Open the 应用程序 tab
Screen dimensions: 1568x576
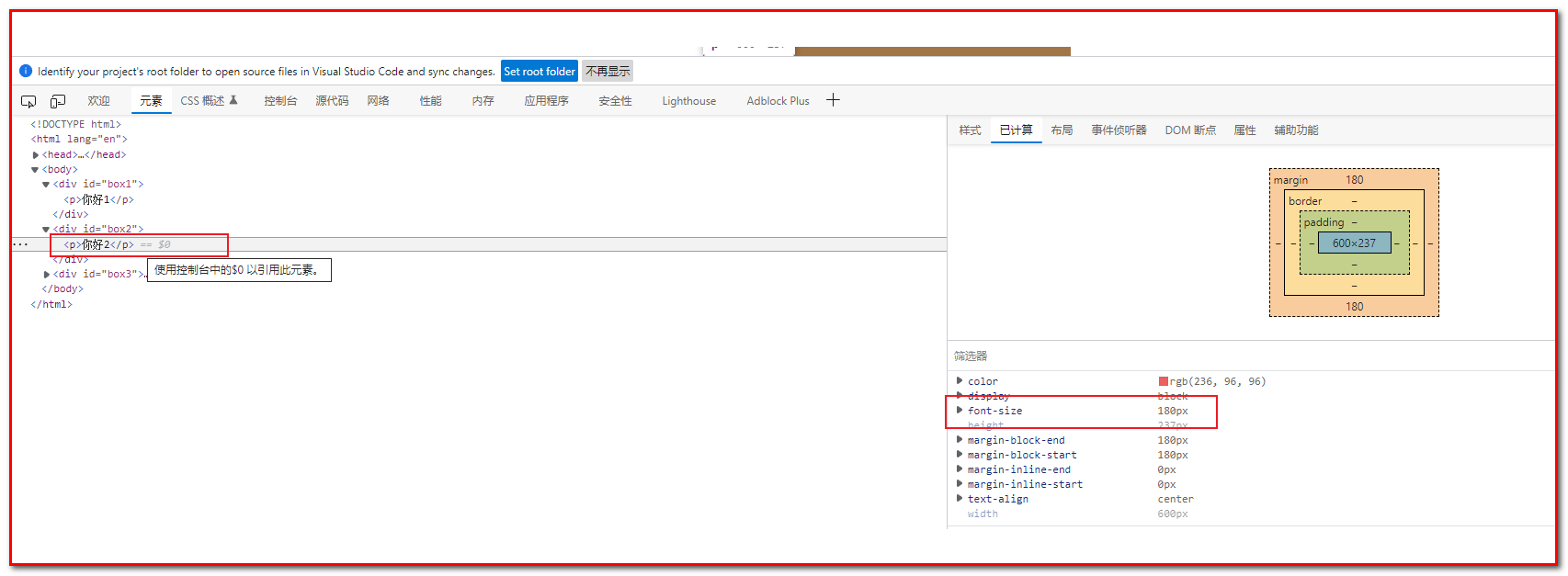coord(546,101)
